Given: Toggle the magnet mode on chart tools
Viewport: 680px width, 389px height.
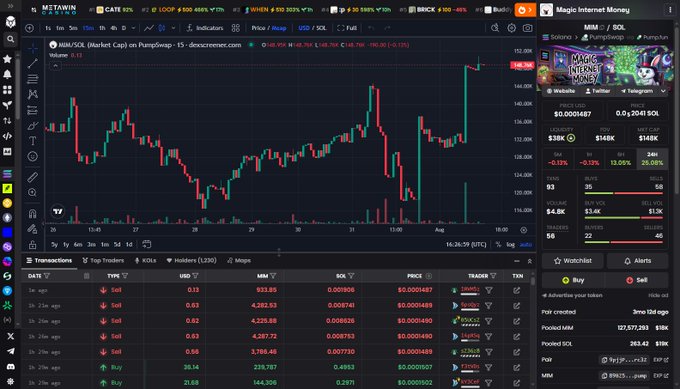Looking at the screenshot, I should click(x=33, y=213).
